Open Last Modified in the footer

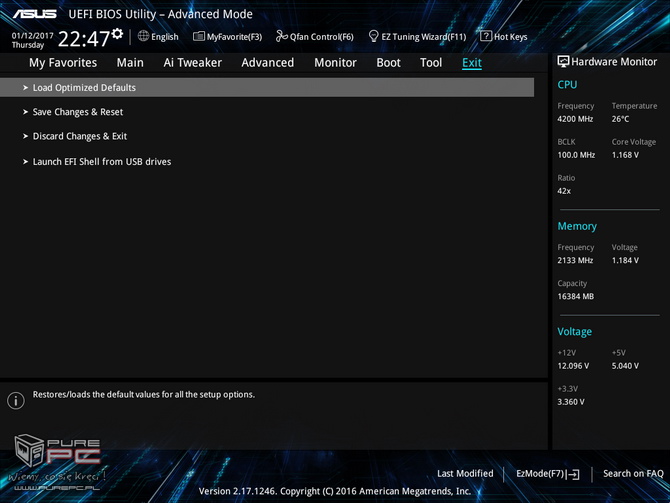pos(465,474)
